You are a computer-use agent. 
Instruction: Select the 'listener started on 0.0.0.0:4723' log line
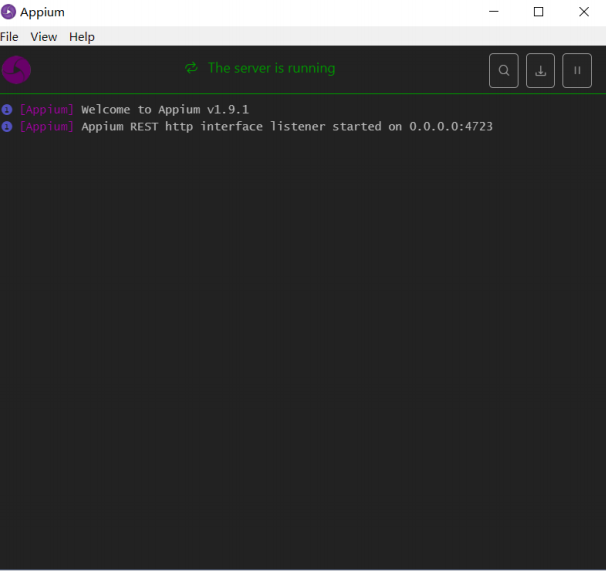coord(287,127)
